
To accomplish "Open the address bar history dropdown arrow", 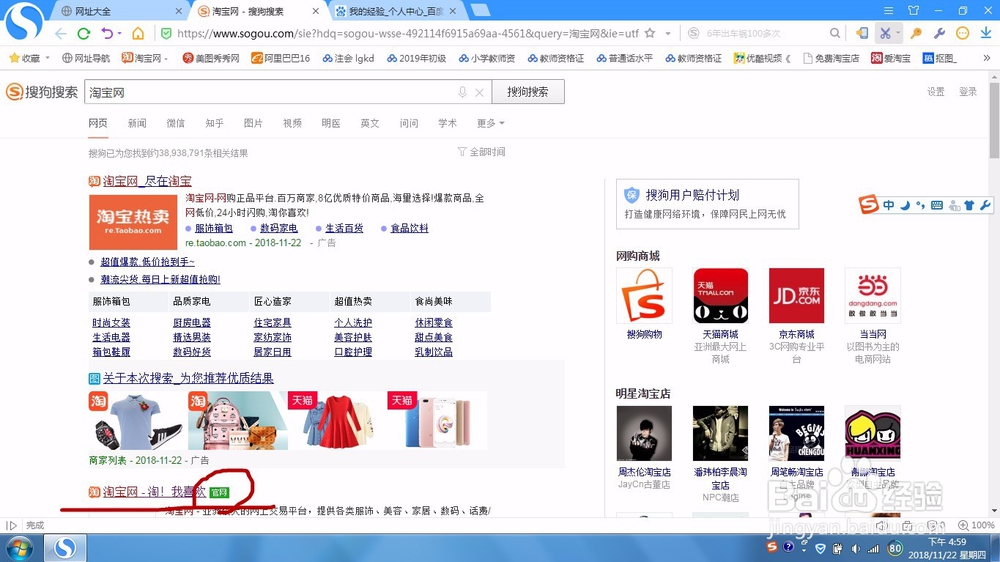I will point(668,33).
